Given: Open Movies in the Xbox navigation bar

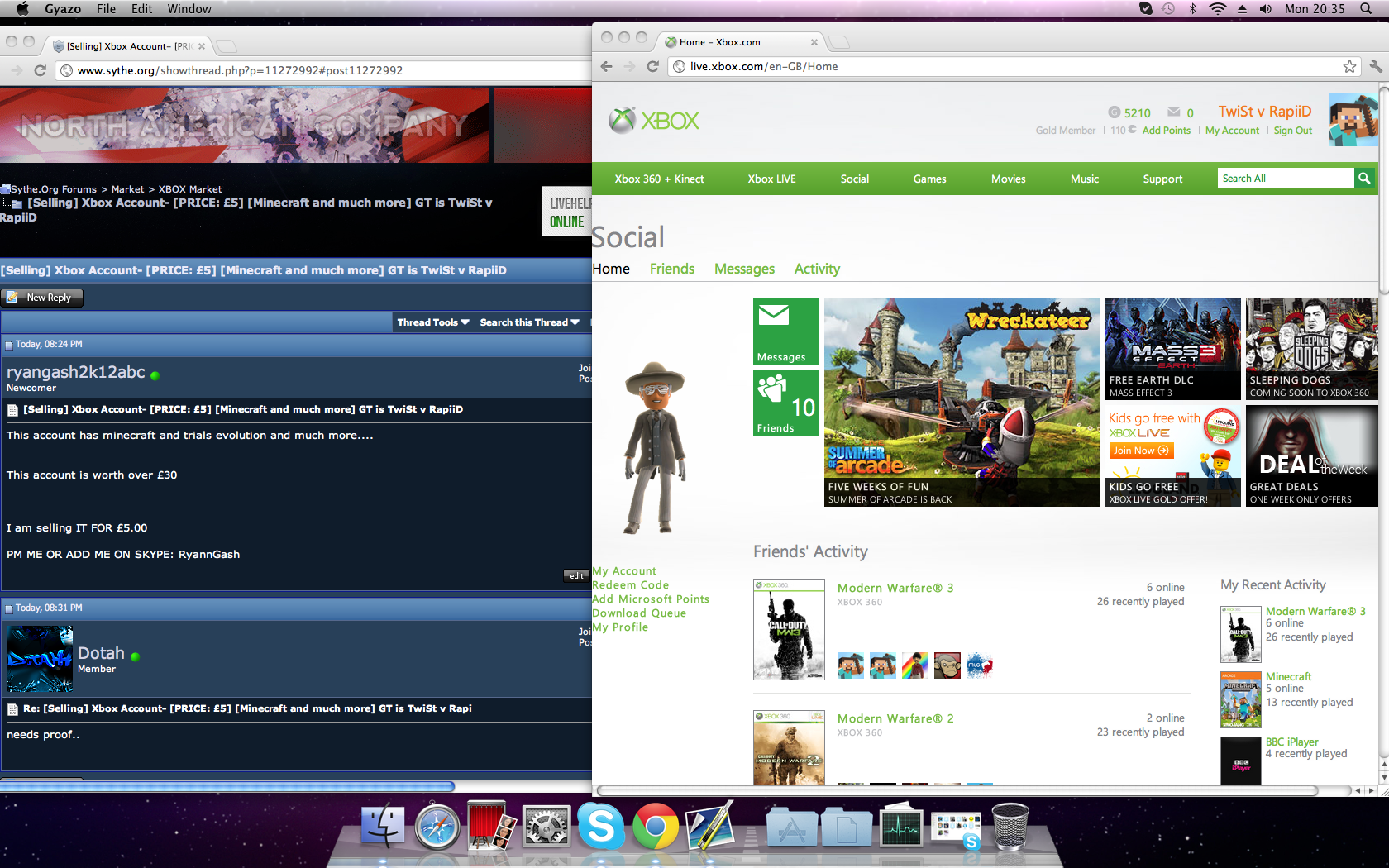Looking at the screenshot, I should [x=1008, y=179].
